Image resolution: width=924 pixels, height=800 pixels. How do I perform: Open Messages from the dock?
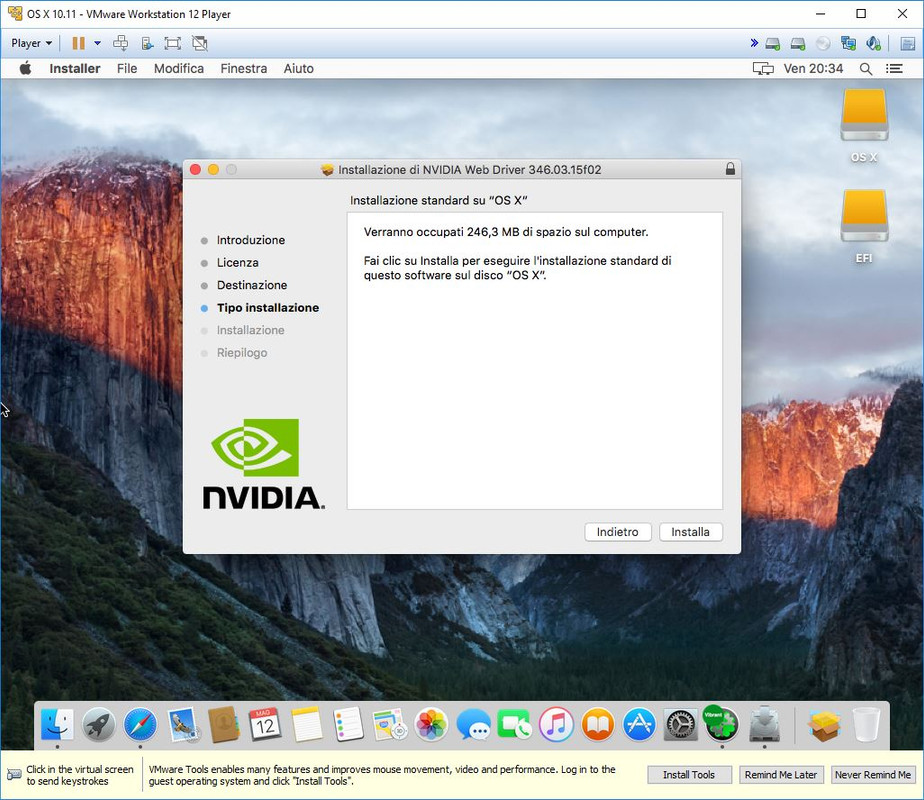(473, 724)
